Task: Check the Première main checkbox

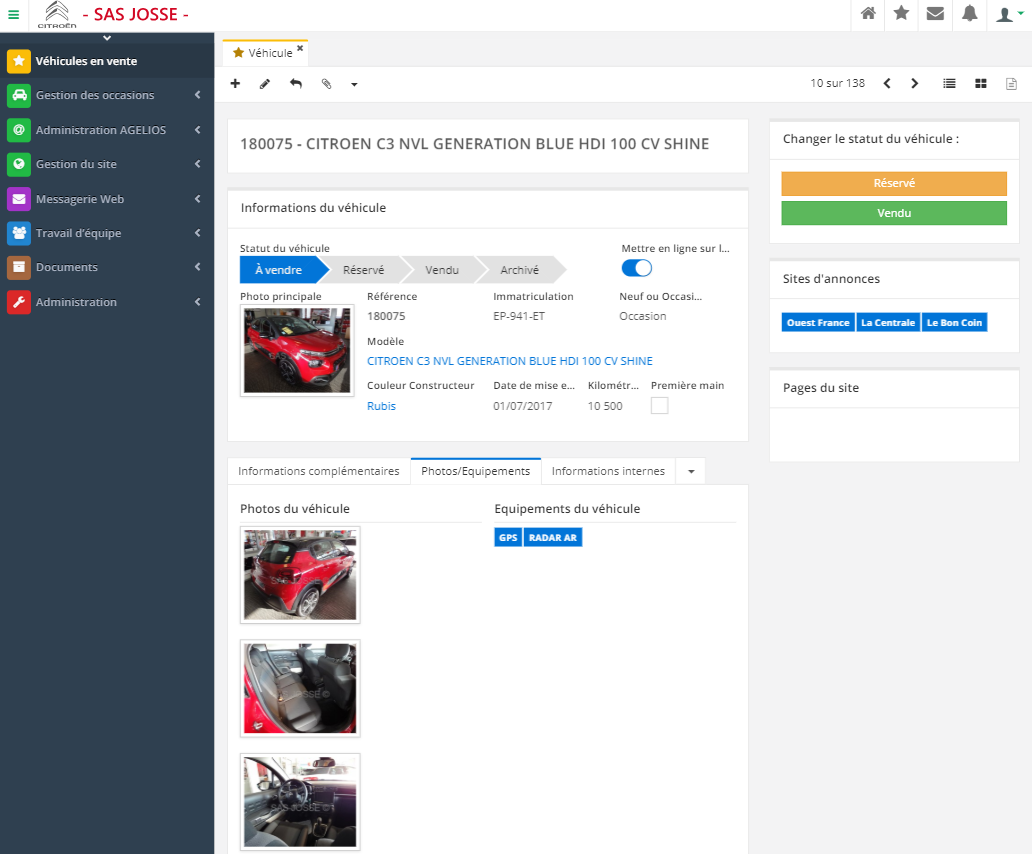Action: pos(659,406)
